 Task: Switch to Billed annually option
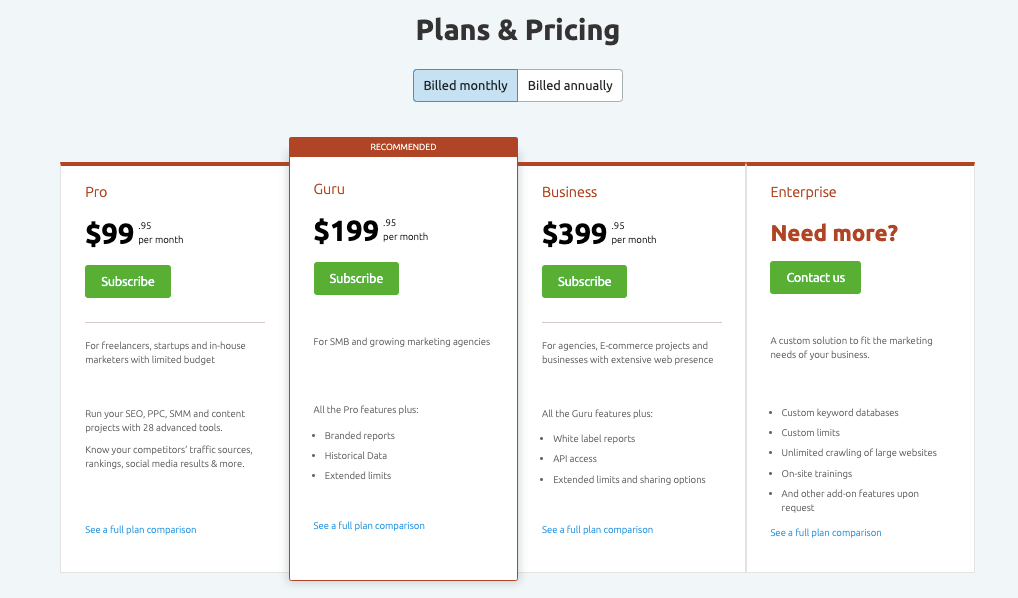click(x=570, y=86)
